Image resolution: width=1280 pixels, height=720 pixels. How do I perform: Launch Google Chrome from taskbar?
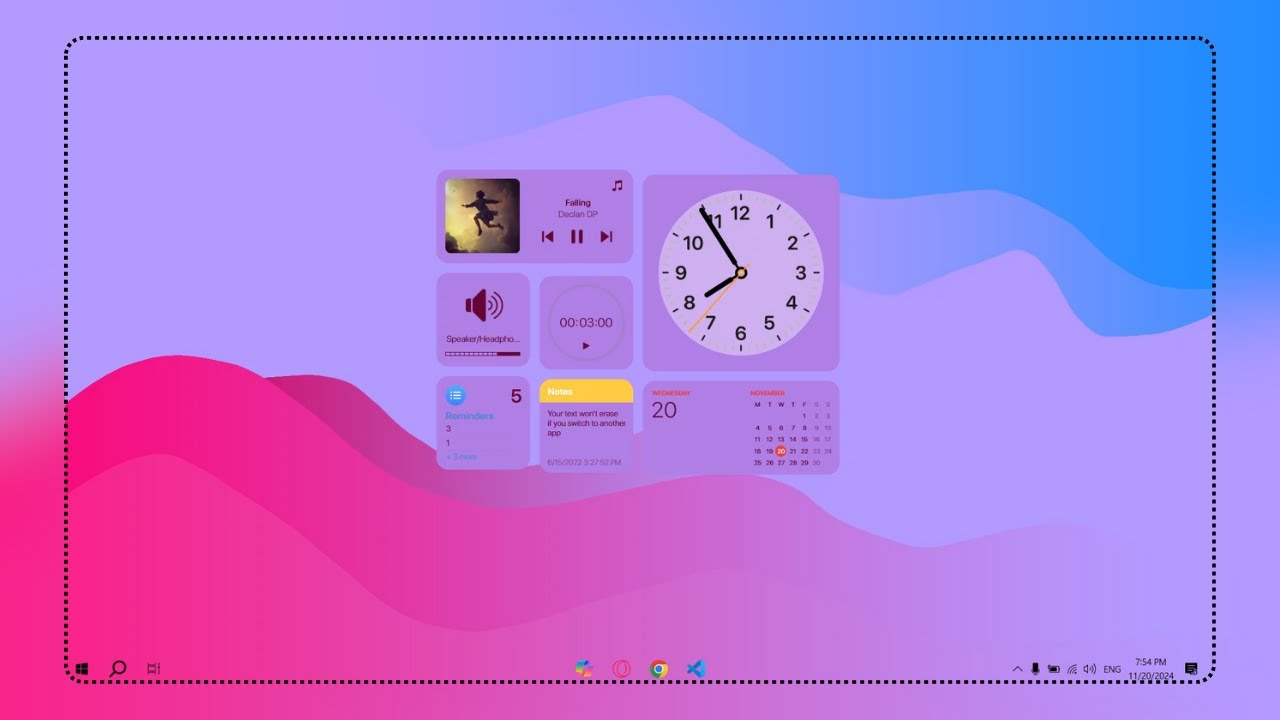click(659, 669)
